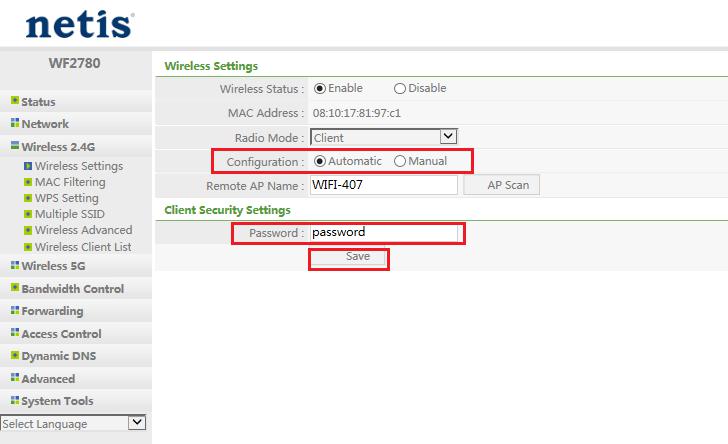Click the icon beside Bandwidth Control
The width and height of the screenshot is (728, 444).
[x=14, y=288]
